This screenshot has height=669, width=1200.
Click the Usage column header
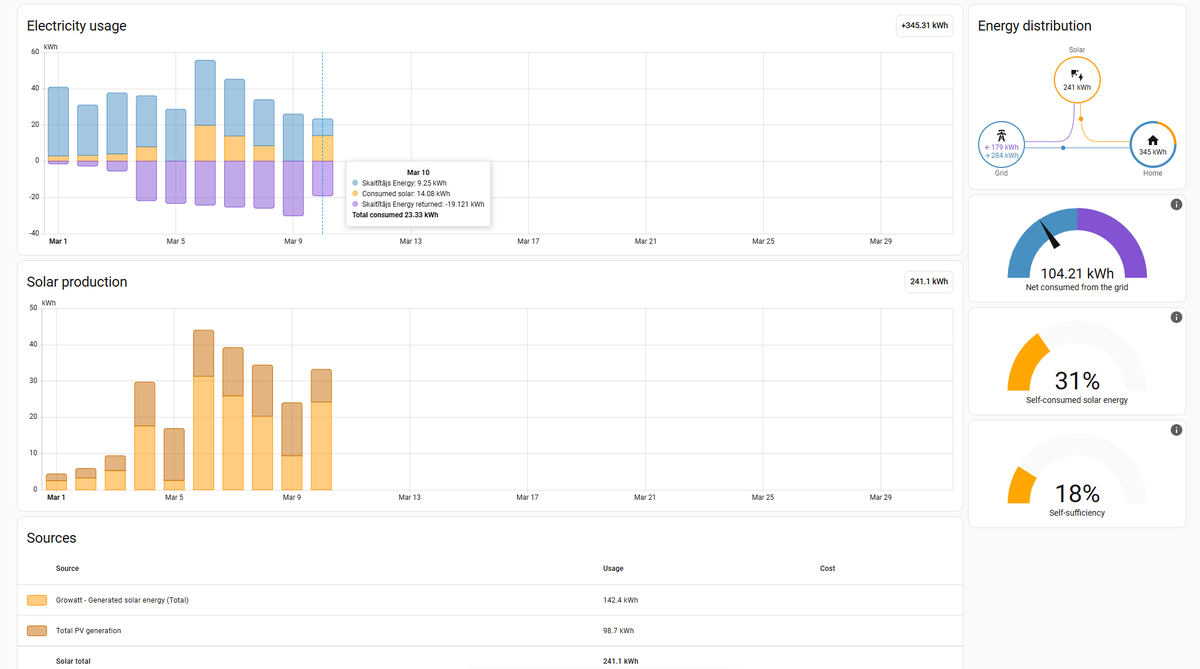613,568
